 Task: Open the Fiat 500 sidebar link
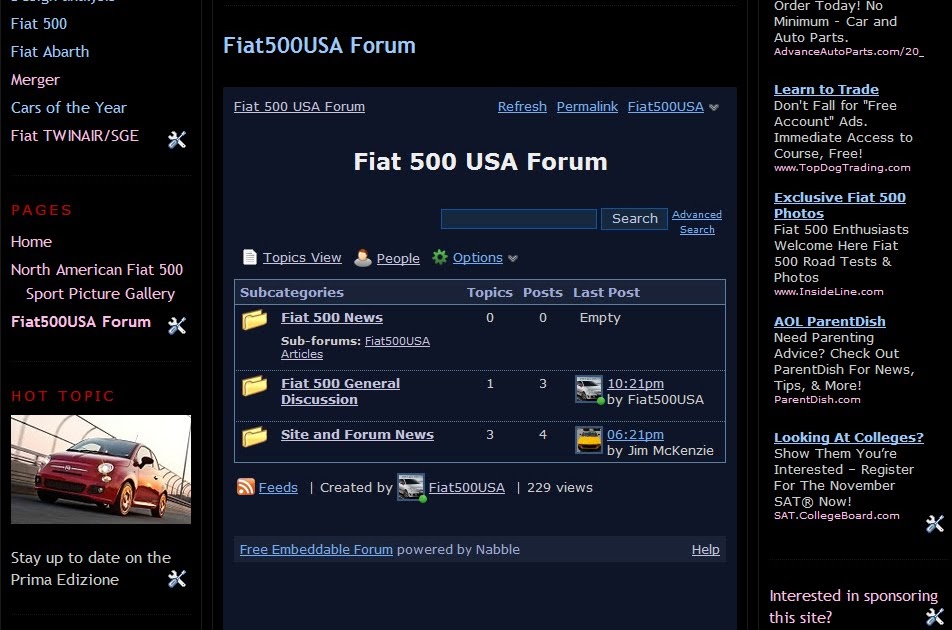[x=39, y=24]
